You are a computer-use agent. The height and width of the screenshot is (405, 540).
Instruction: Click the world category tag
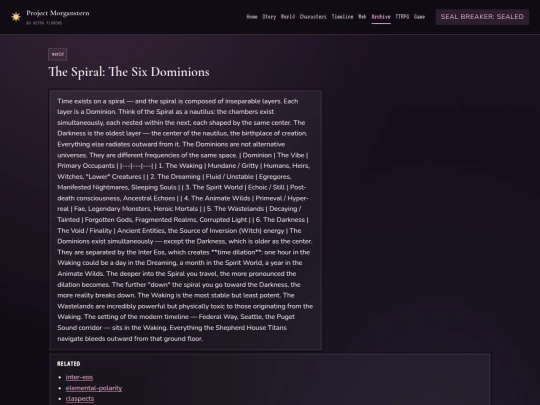coord(58,54)
